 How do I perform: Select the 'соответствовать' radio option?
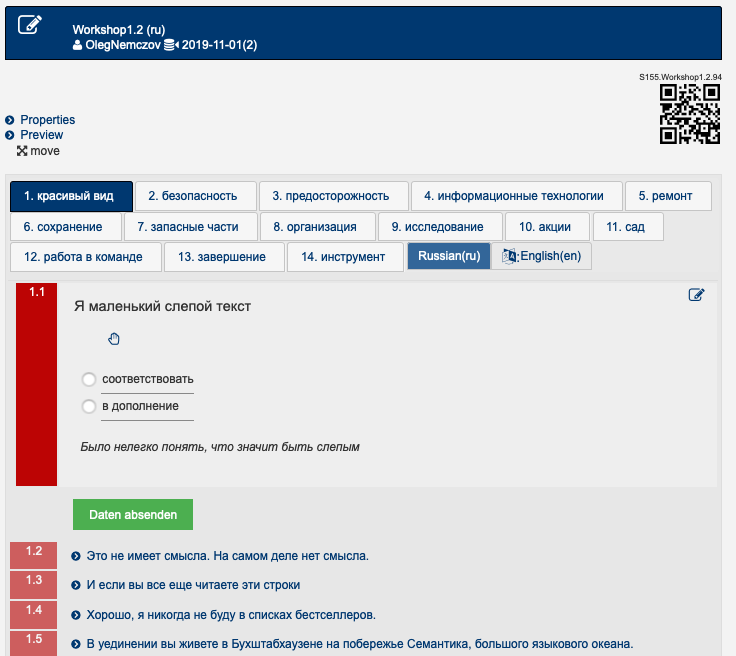click(89, 380)
